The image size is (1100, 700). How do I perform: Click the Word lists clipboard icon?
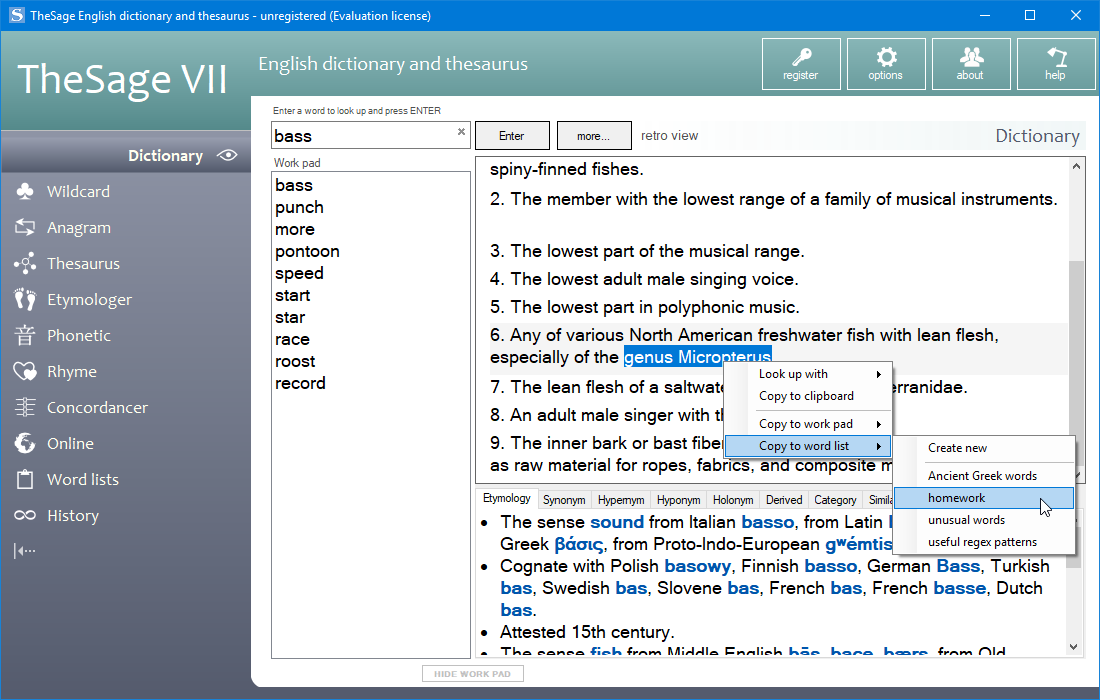25,479
